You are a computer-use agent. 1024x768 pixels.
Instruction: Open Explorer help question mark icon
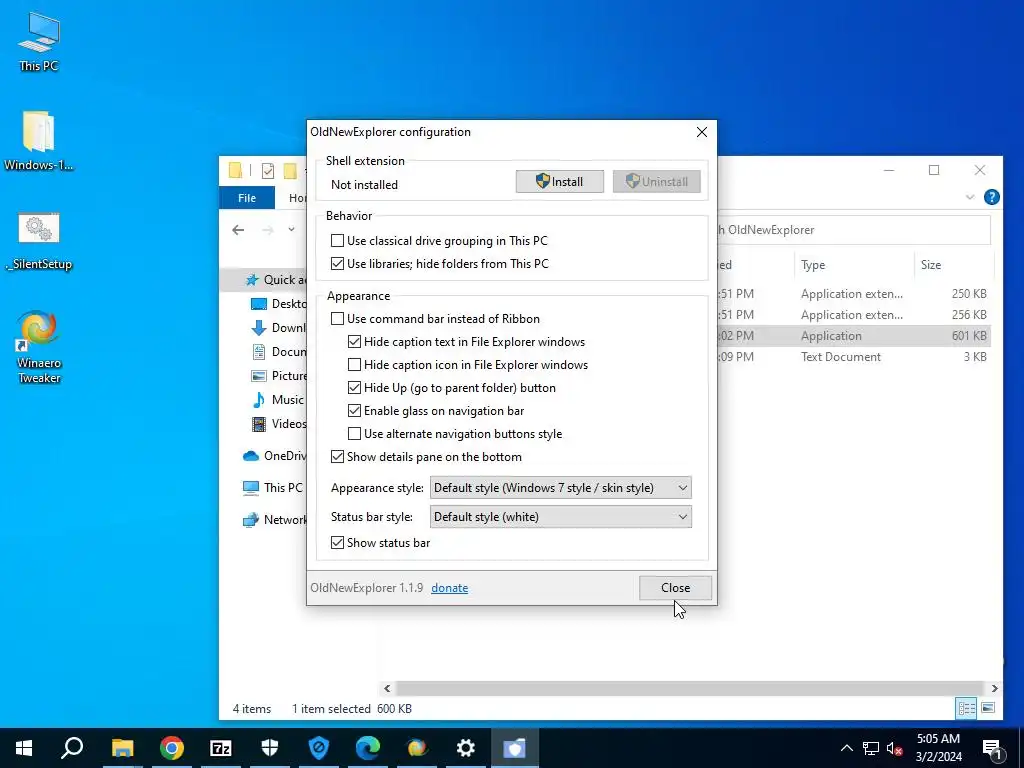coord(991,197)
